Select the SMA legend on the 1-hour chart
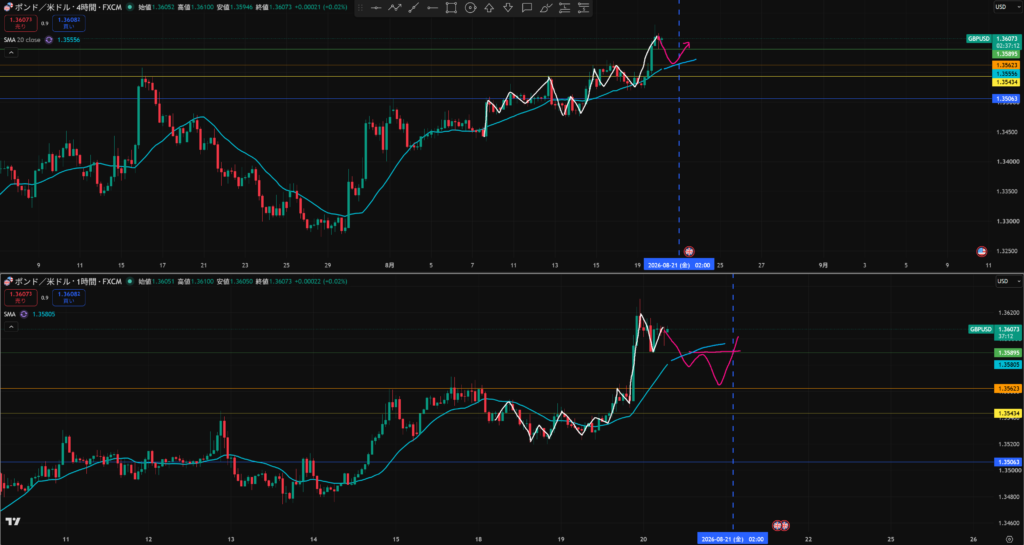1024x545 pixels. (10, 314)
